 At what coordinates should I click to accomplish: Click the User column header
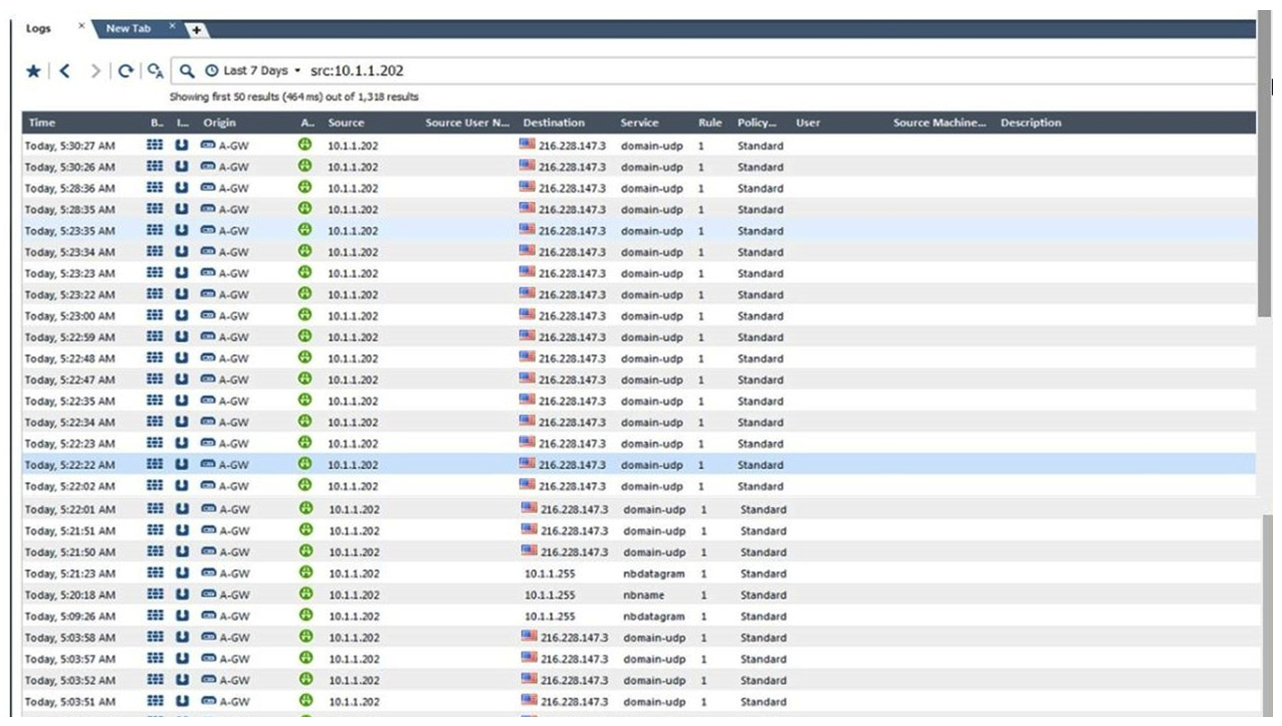[x=808, y=123]
